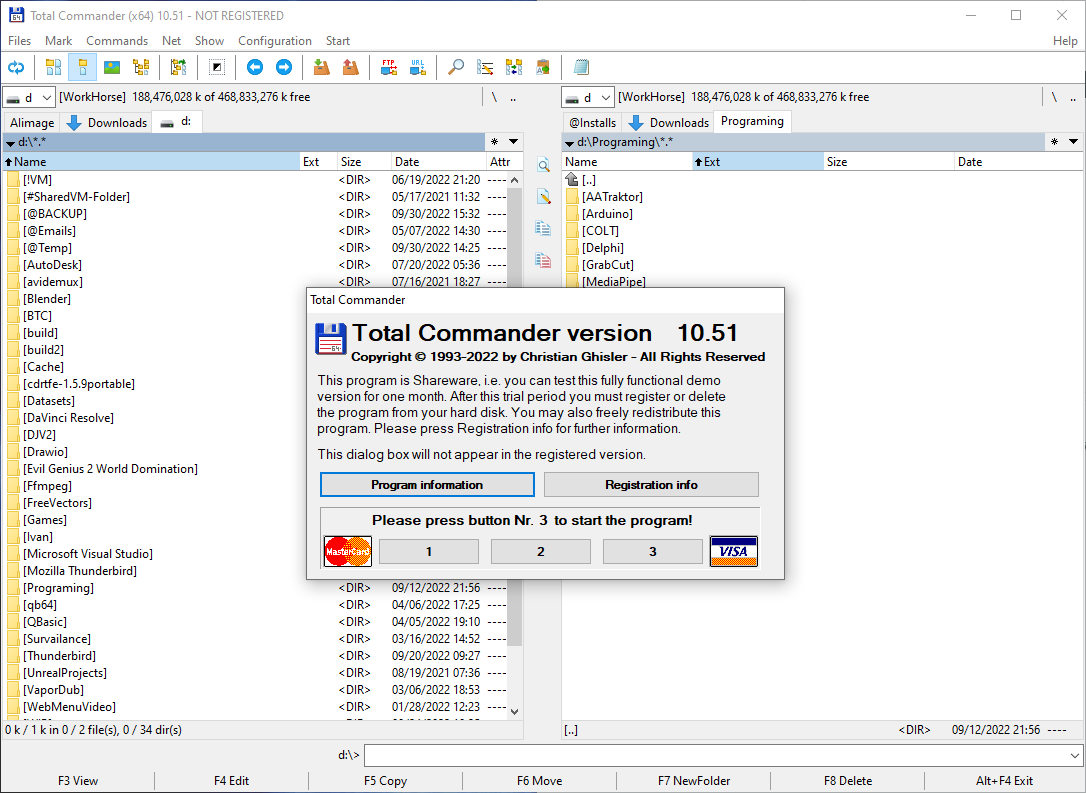Click the copy names to clipboard icon
This screenshot has height=793, width=1086.
click(543, 67)
